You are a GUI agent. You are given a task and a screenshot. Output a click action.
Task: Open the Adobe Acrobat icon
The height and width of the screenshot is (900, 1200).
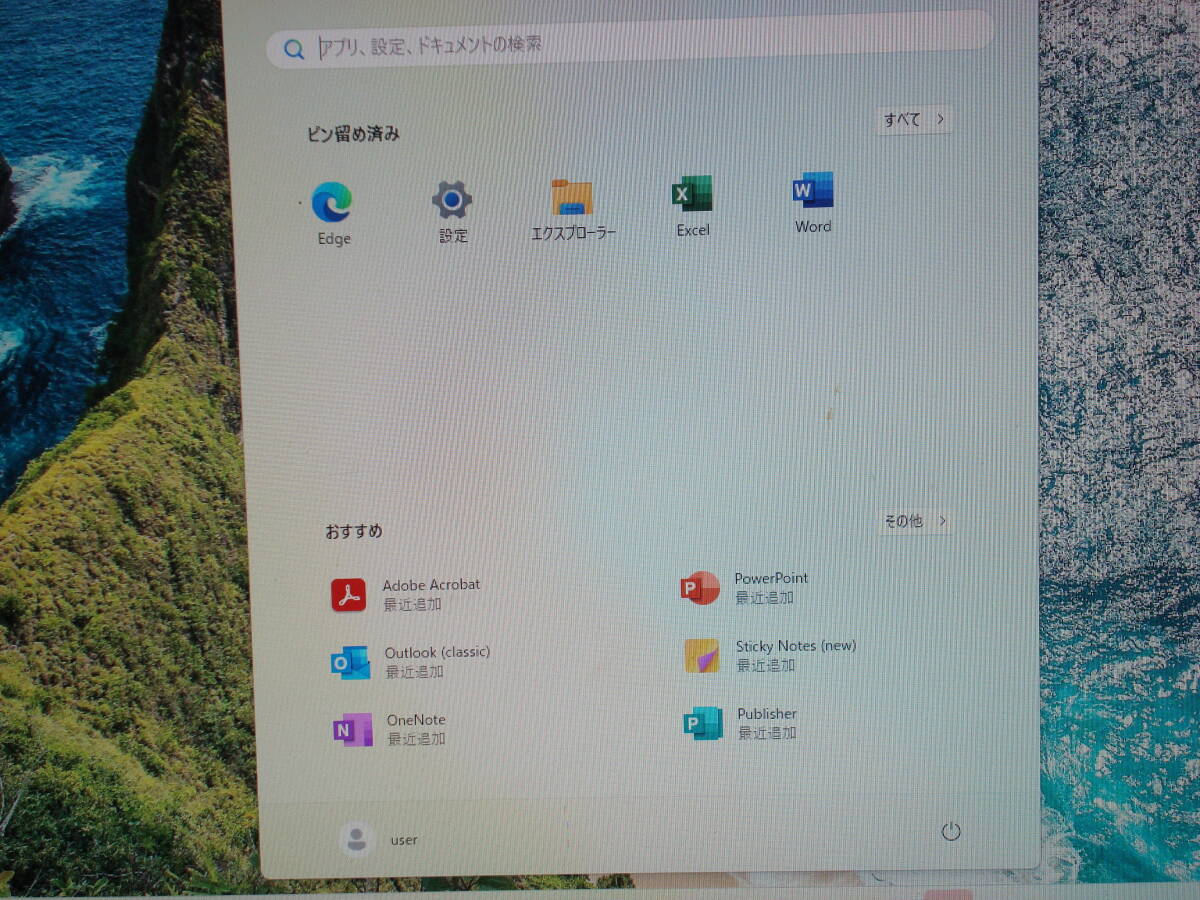349,594
